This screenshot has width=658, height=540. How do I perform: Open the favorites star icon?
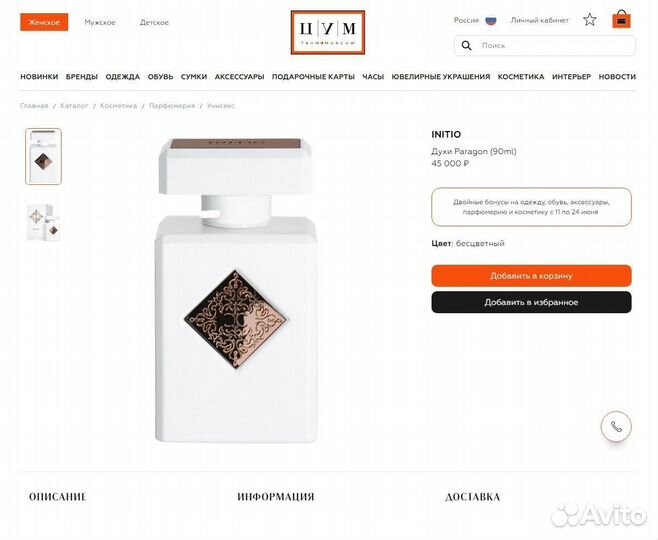(x=590, y=19)
